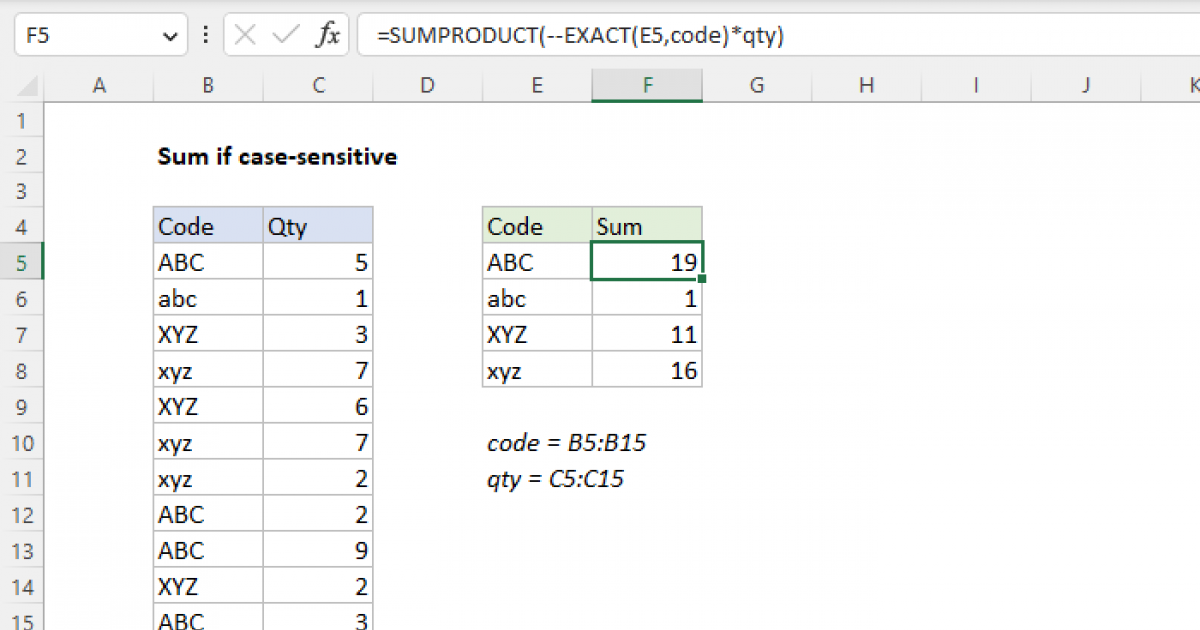Select the cell showing value 19
1200x630 pixels.
[646, 262]
